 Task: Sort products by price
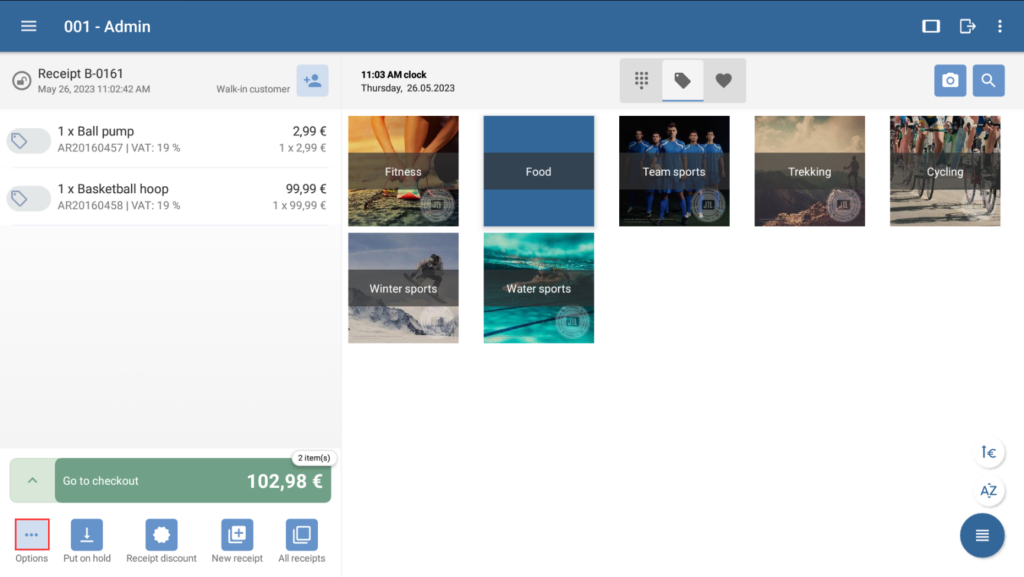(989, 453)
